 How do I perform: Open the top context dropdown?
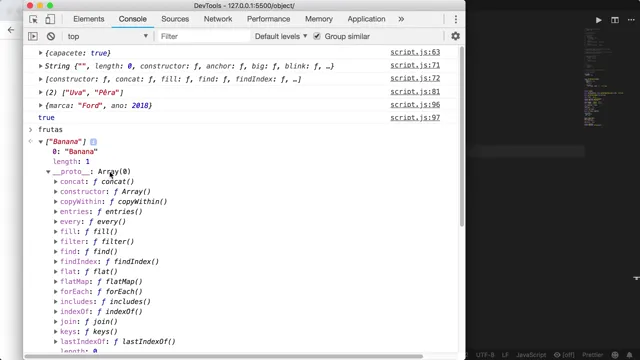pos(108,36)
